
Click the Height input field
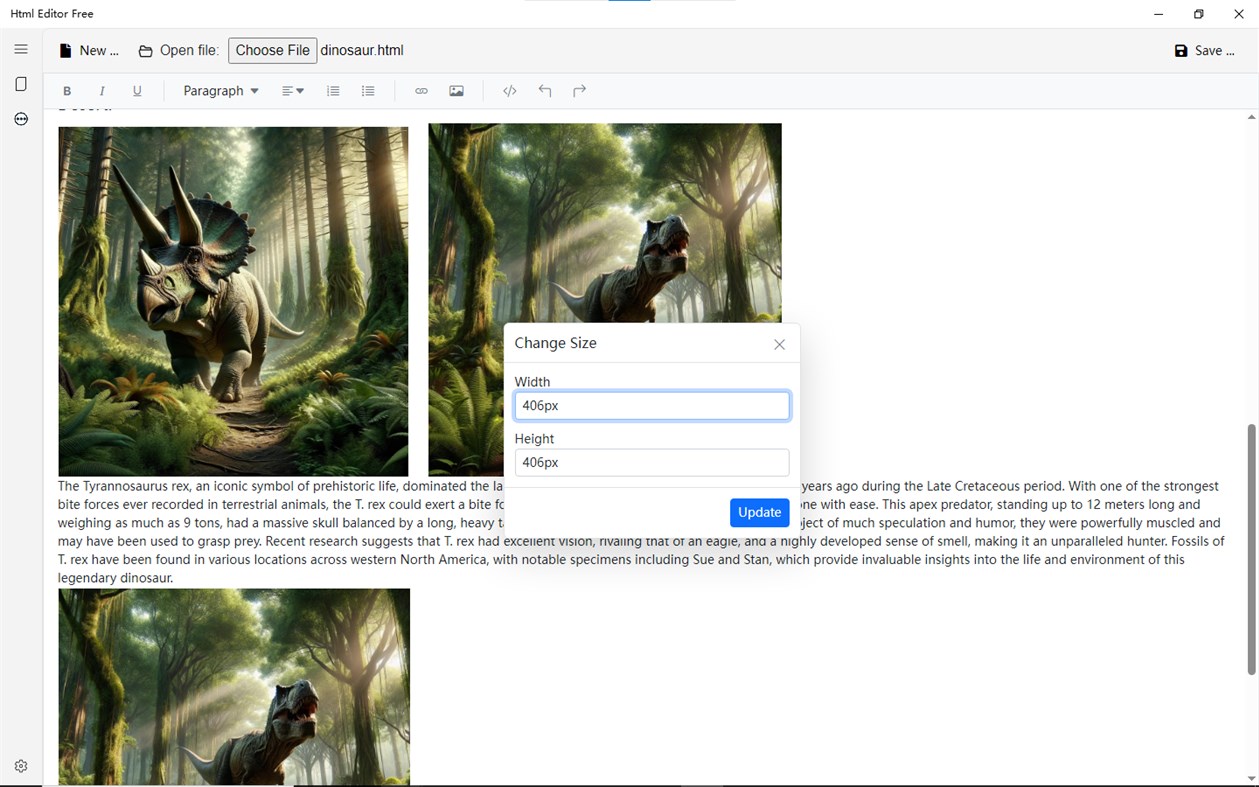point(652,462)
